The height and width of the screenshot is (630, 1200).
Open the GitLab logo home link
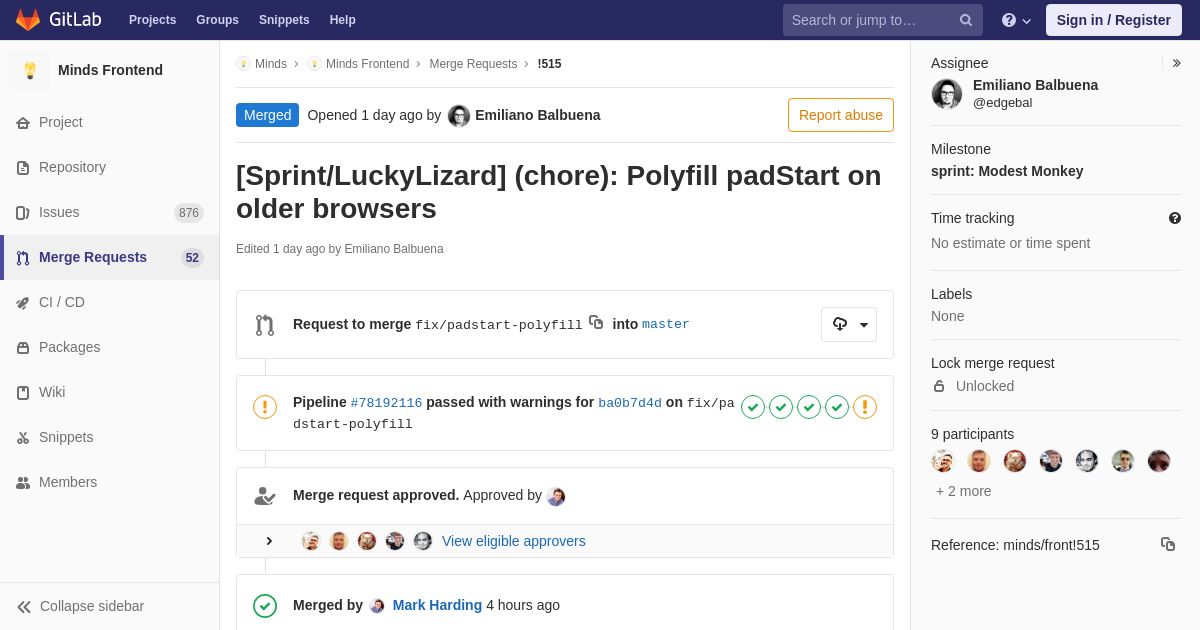(x=57, y=20)
